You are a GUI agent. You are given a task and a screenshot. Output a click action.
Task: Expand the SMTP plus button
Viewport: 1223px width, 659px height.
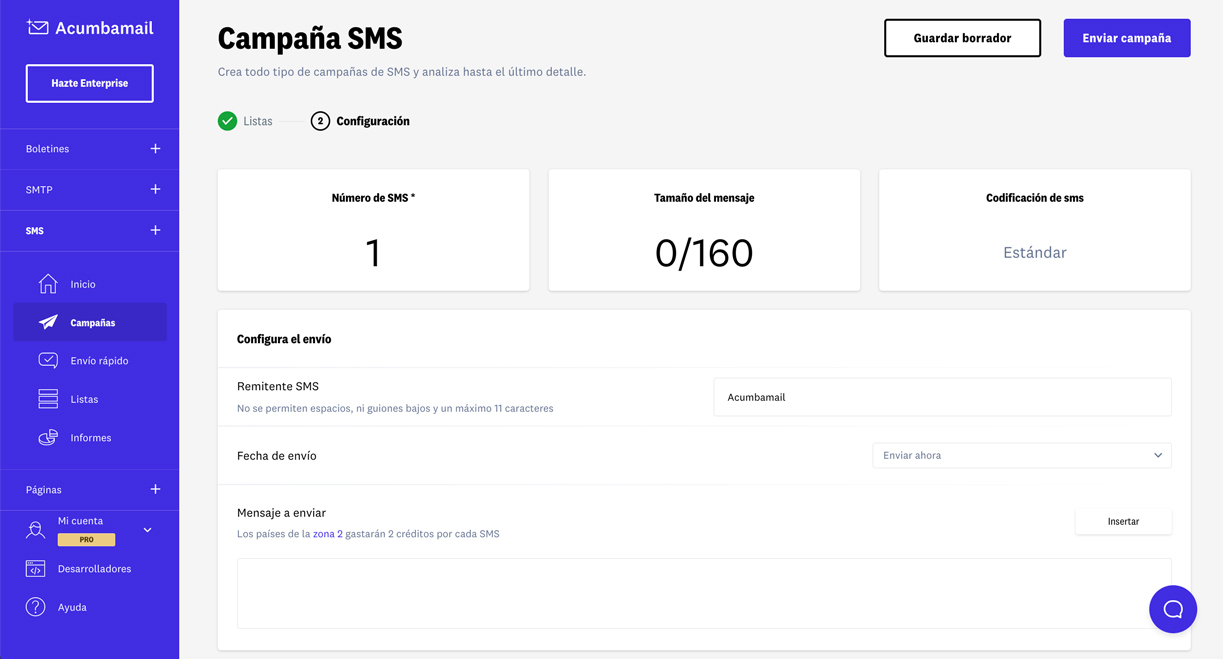coord(155,189)
